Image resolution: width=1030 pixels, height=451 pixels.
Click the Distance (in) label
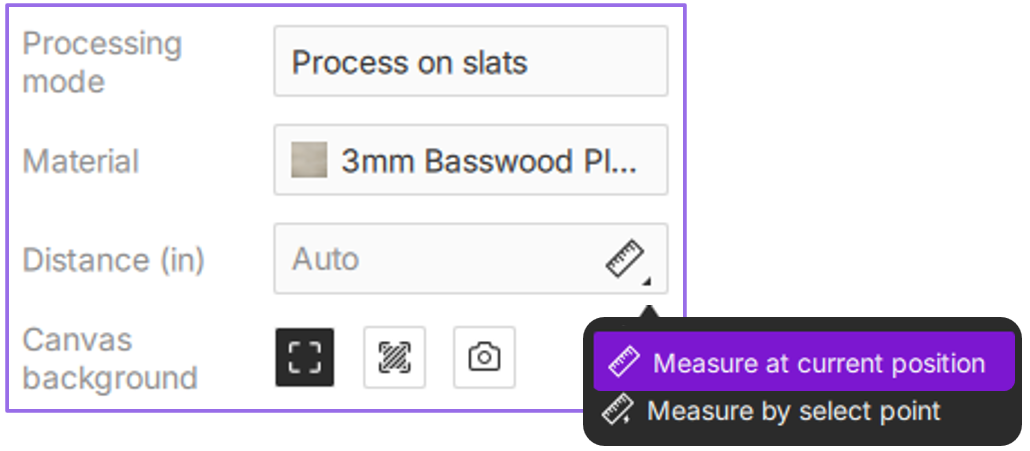click(113, 260)
